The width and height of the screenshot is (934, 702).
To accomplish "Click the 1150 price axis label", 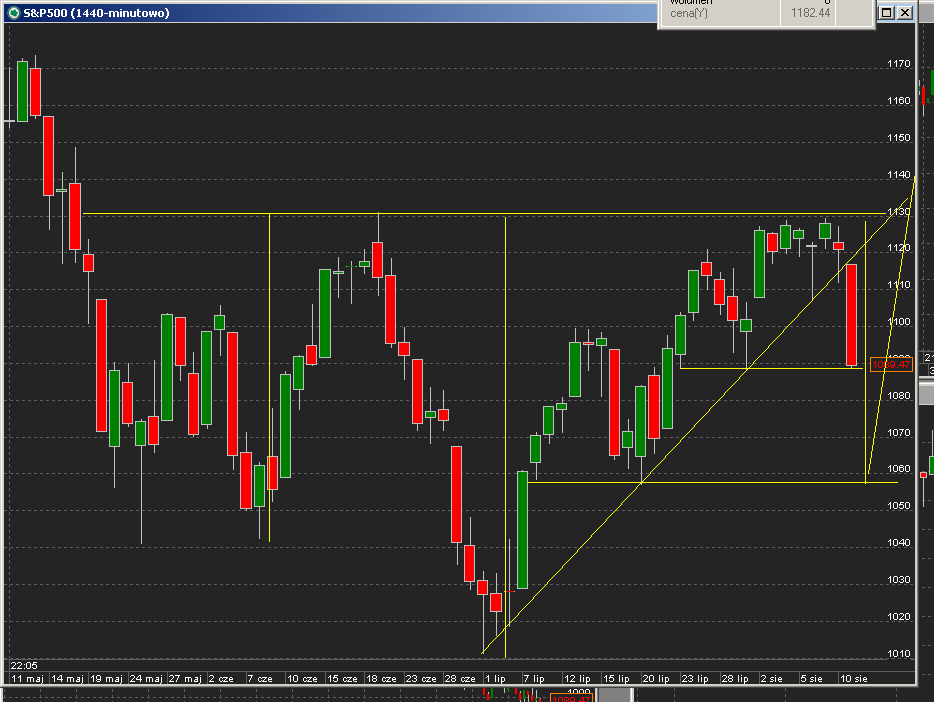I will click(x=898, y=138).
